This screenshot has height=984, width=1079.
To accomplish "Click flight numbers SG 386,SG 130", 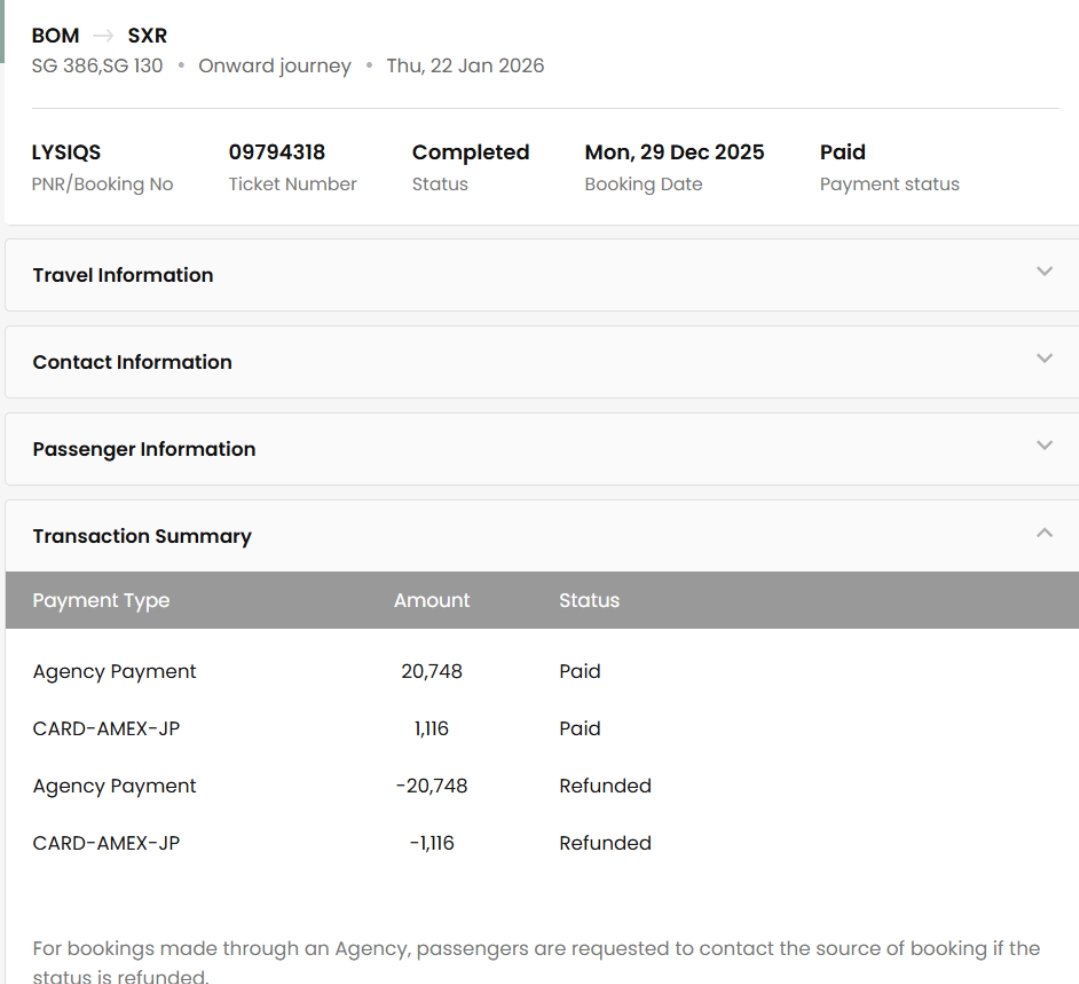I will click(x=97, y=65).
